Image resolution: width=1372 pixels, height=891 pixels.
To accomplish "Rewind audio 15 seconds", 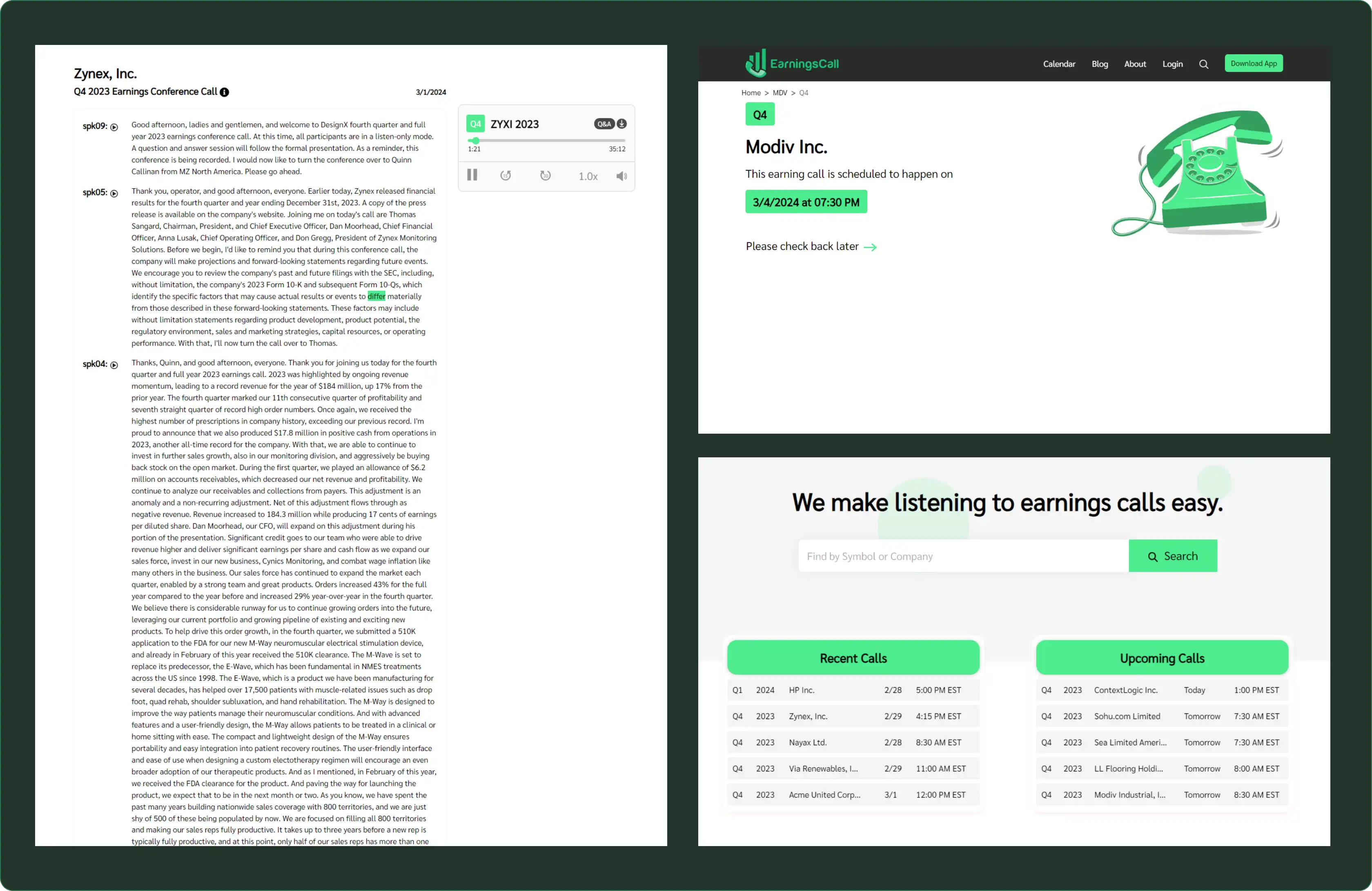I will (x=506, y=176).
